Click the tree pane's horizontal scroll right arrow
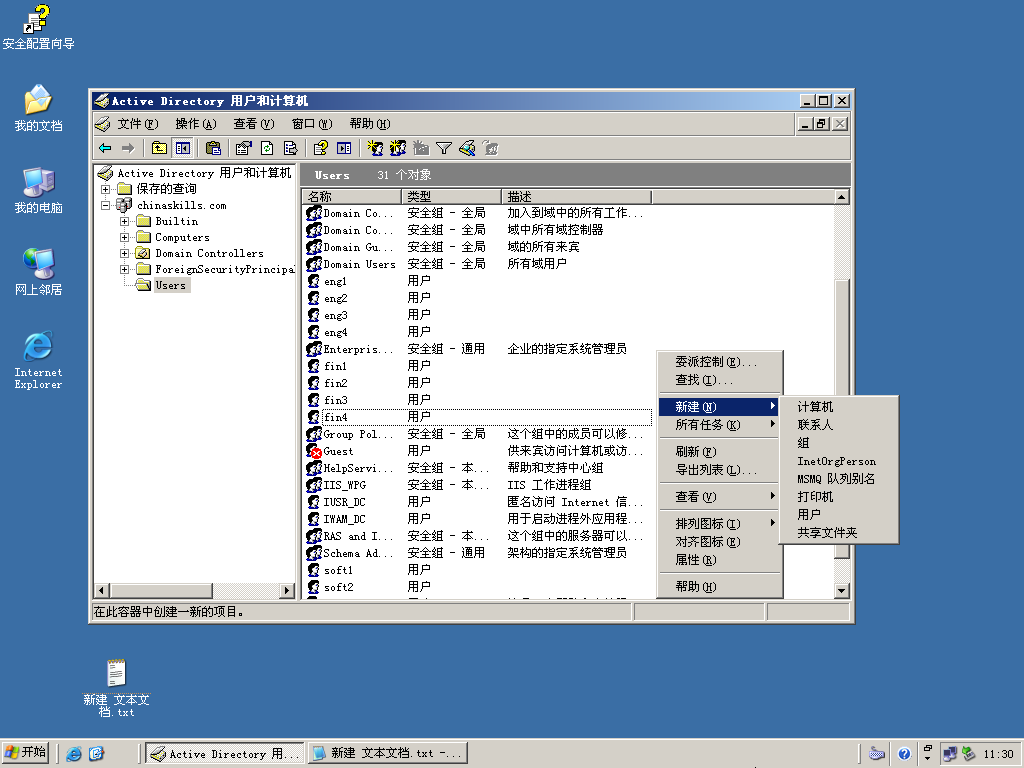 287,590
